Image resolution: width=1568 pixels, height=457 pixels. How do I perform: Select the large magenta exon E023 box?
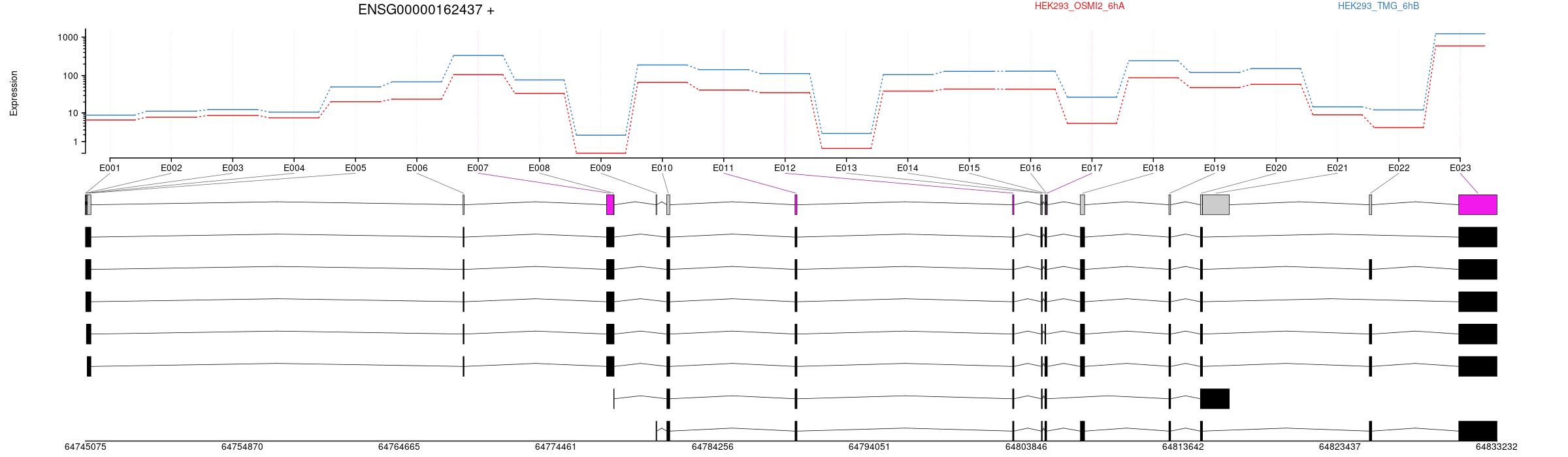click(1478, 204)
